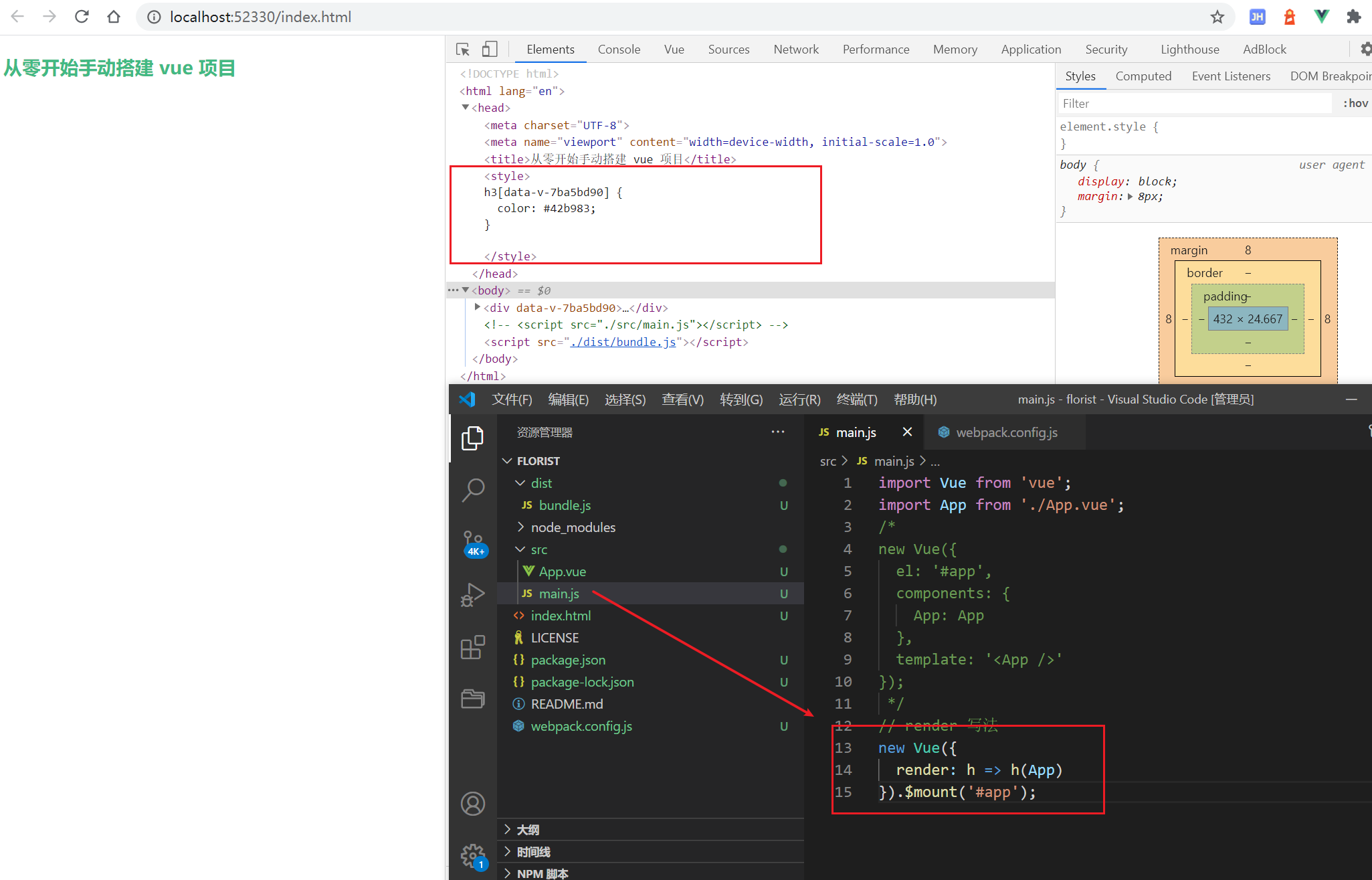Click the DevTools inspect element picker icon
This screenshot has width=1372, height=880.
tap(463, 50)
